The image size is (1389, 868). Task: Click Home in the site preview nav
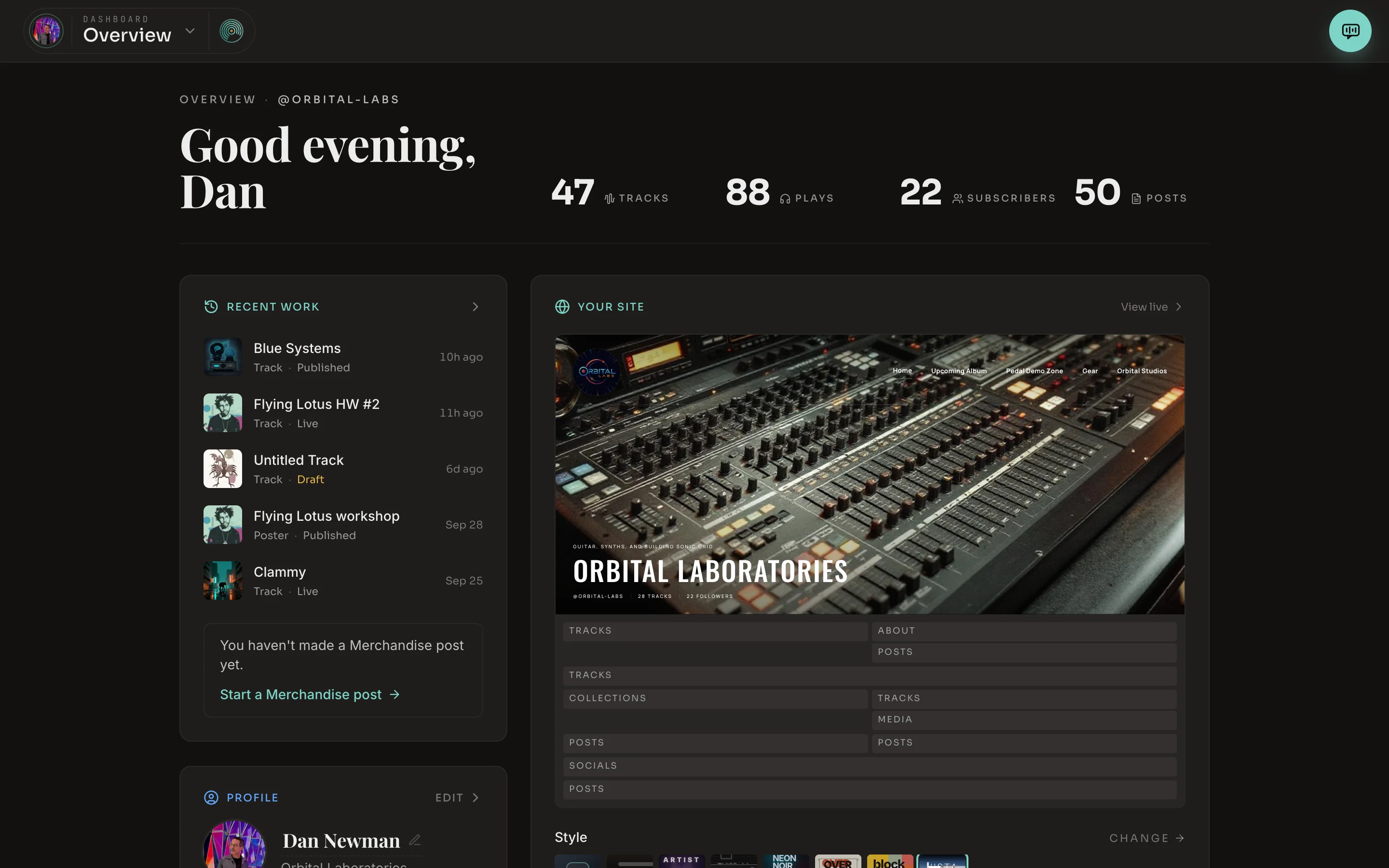[902, 371]
